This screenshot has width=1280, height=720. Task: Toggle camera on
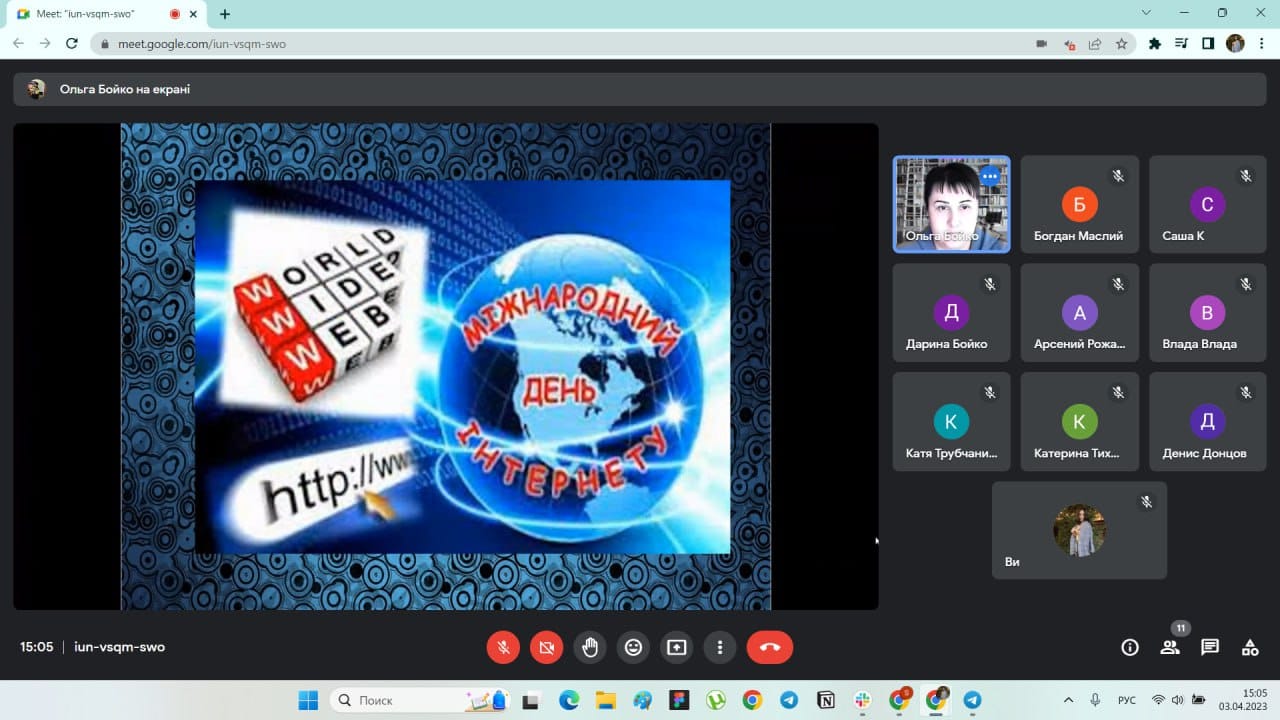(x=546, y=647)
